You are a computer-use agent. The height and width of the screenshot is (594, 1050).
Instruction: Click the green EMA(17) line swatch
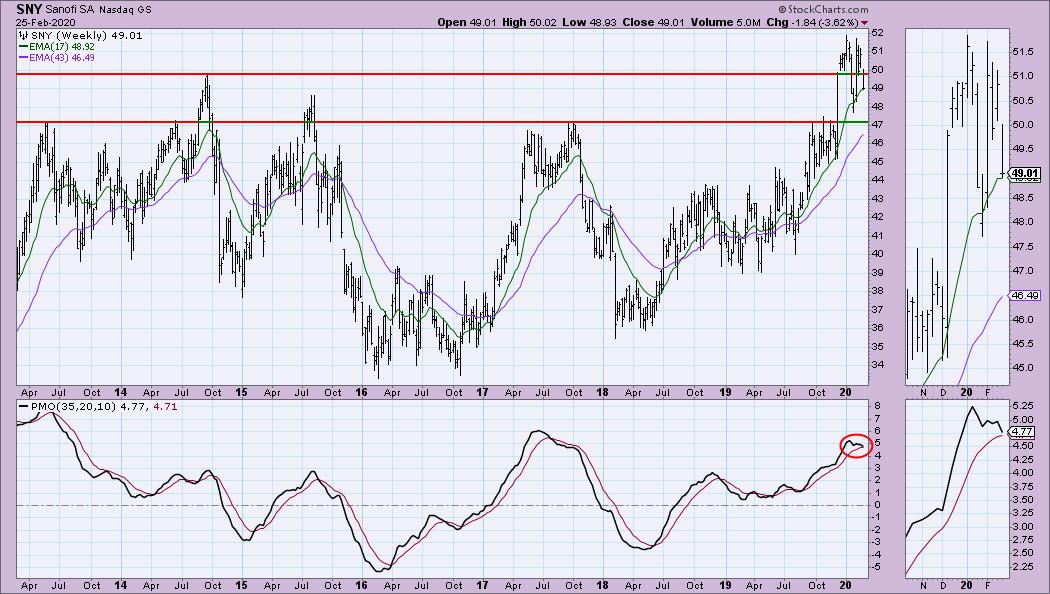point(23,47)
